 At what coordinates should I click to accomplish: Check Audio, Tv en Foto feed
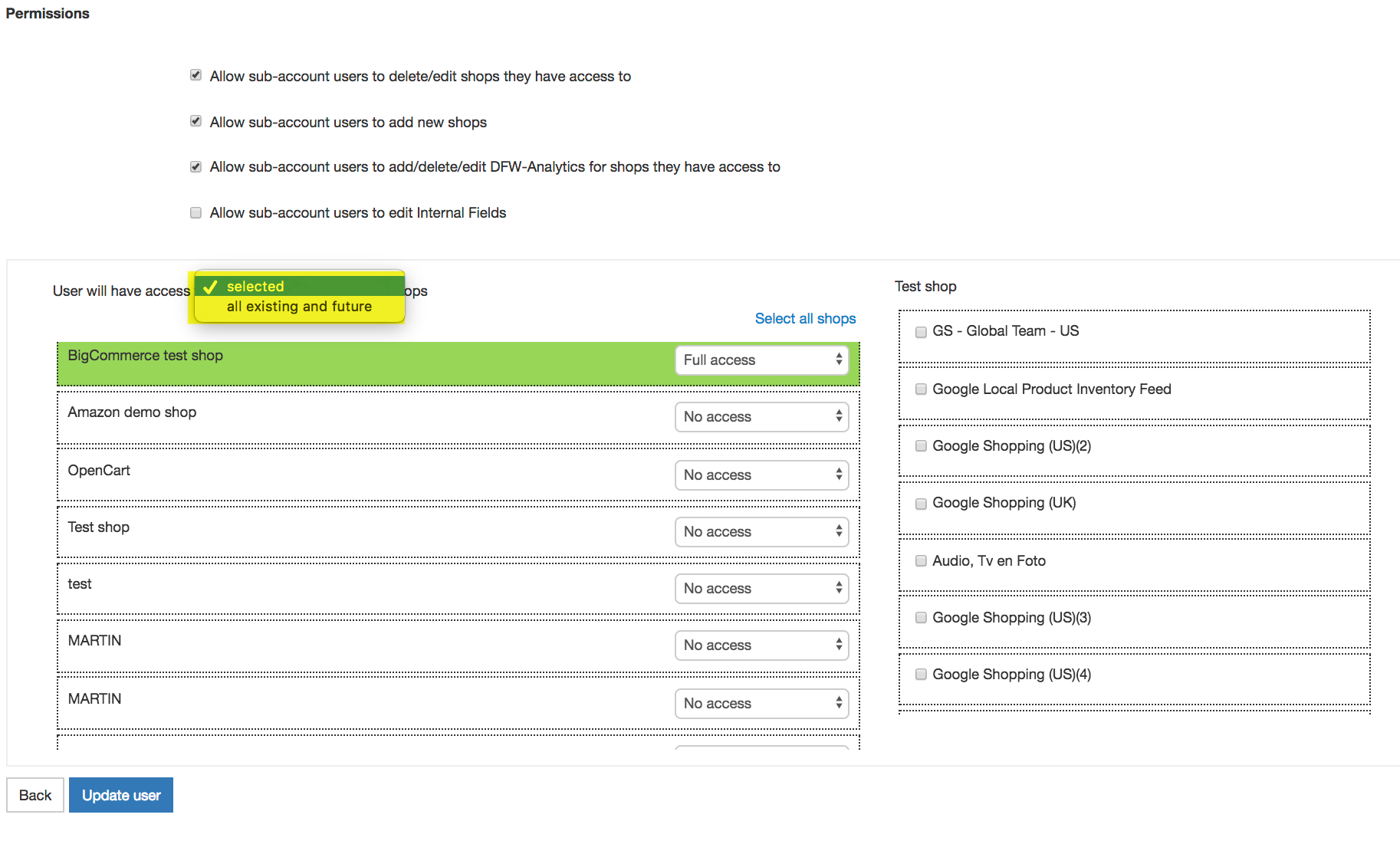[921, 561]
